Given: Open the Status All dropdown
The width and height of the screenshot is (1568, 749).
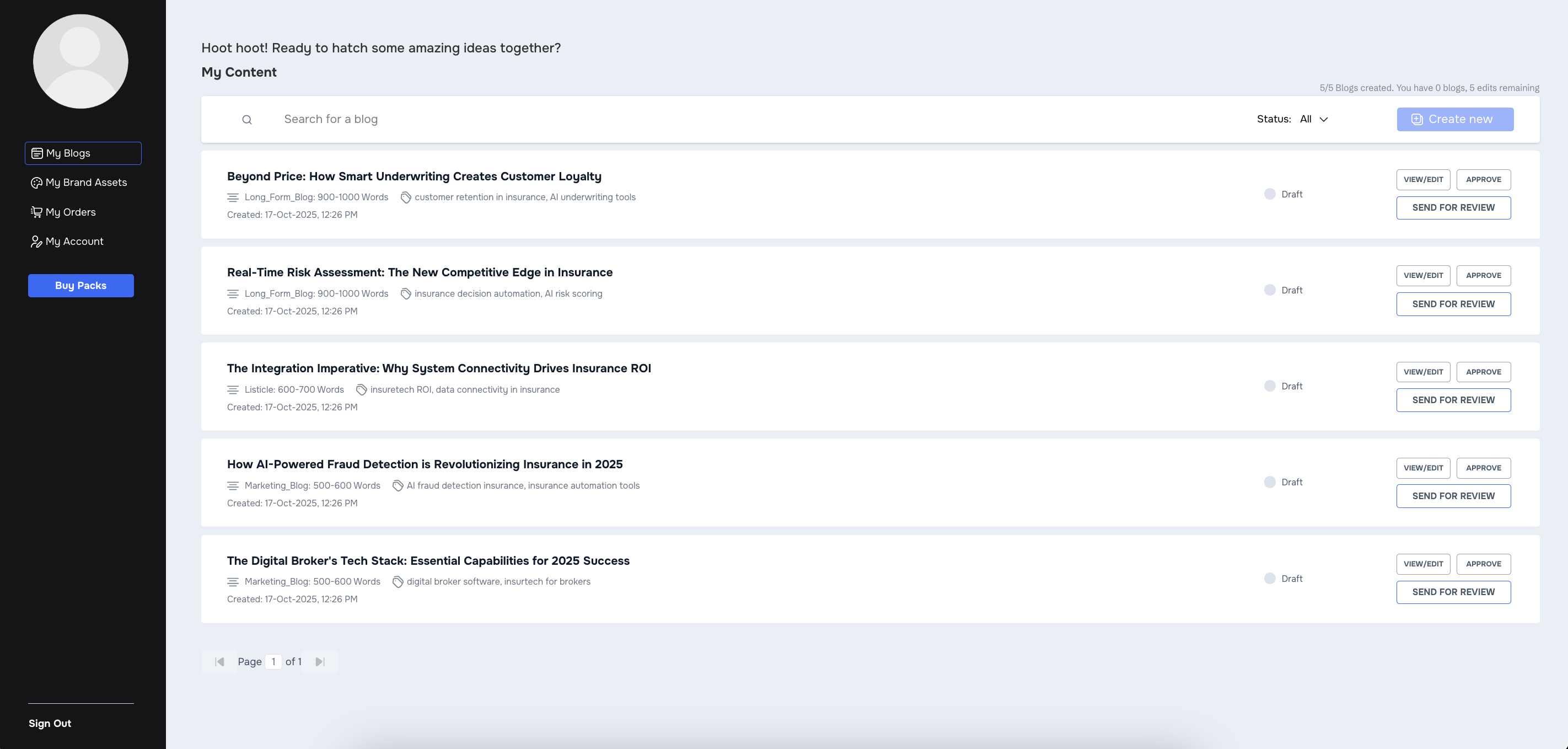Looking at the screenshot, I should click(x=1314, y=119).
